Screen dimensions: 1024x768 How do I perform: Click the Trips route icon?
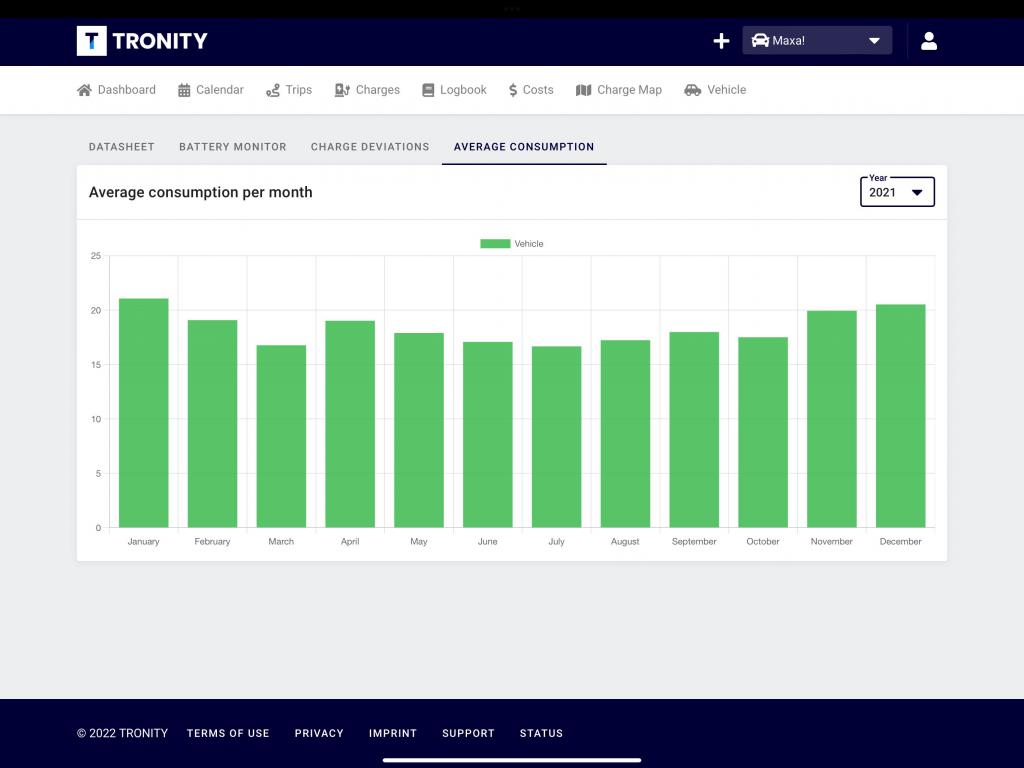(x=273, y=90)
